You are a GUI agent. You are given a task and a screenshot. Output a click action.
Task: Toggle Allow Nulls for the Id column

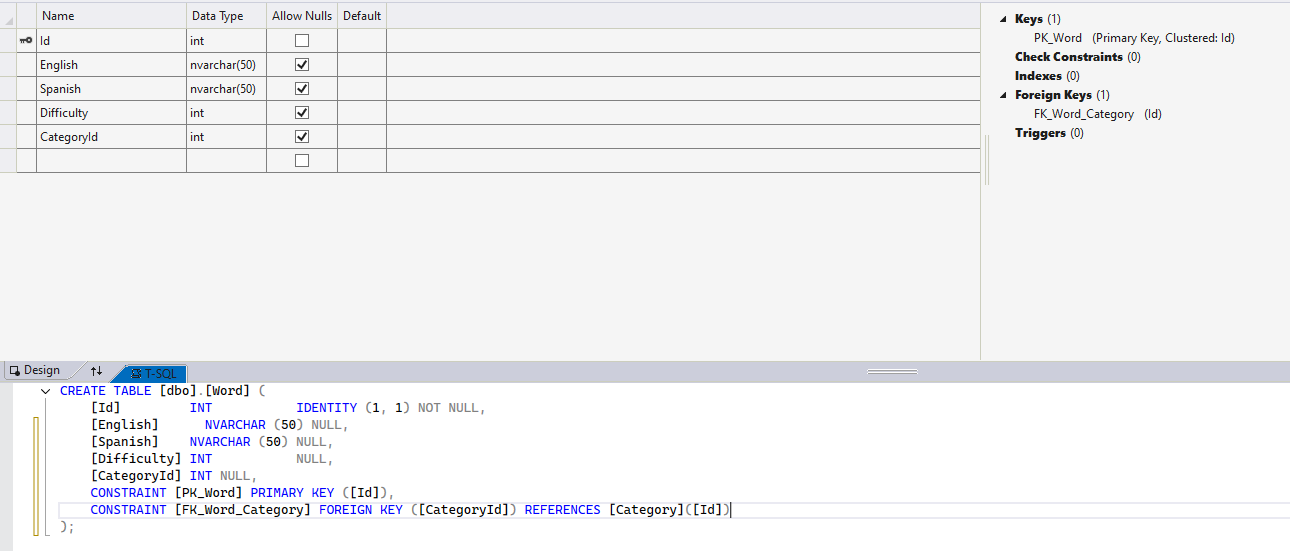point(302,41)
